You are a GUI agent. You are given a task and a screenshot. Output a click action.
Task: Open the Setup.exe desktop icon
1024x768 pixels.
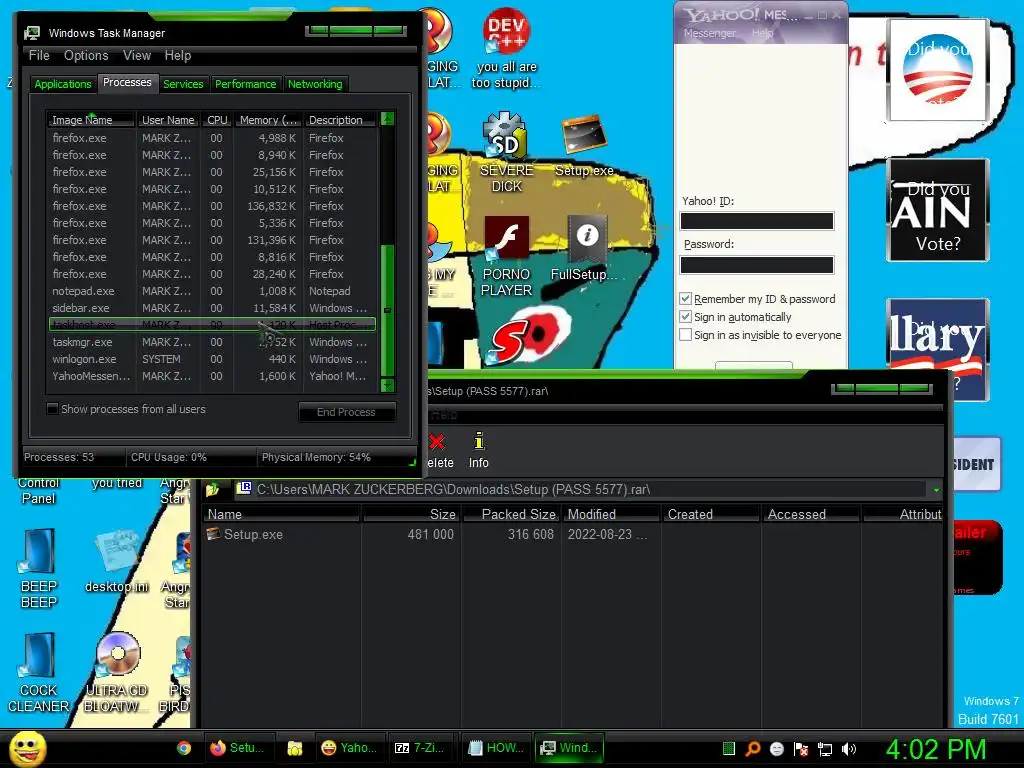(x=584, y=135)
